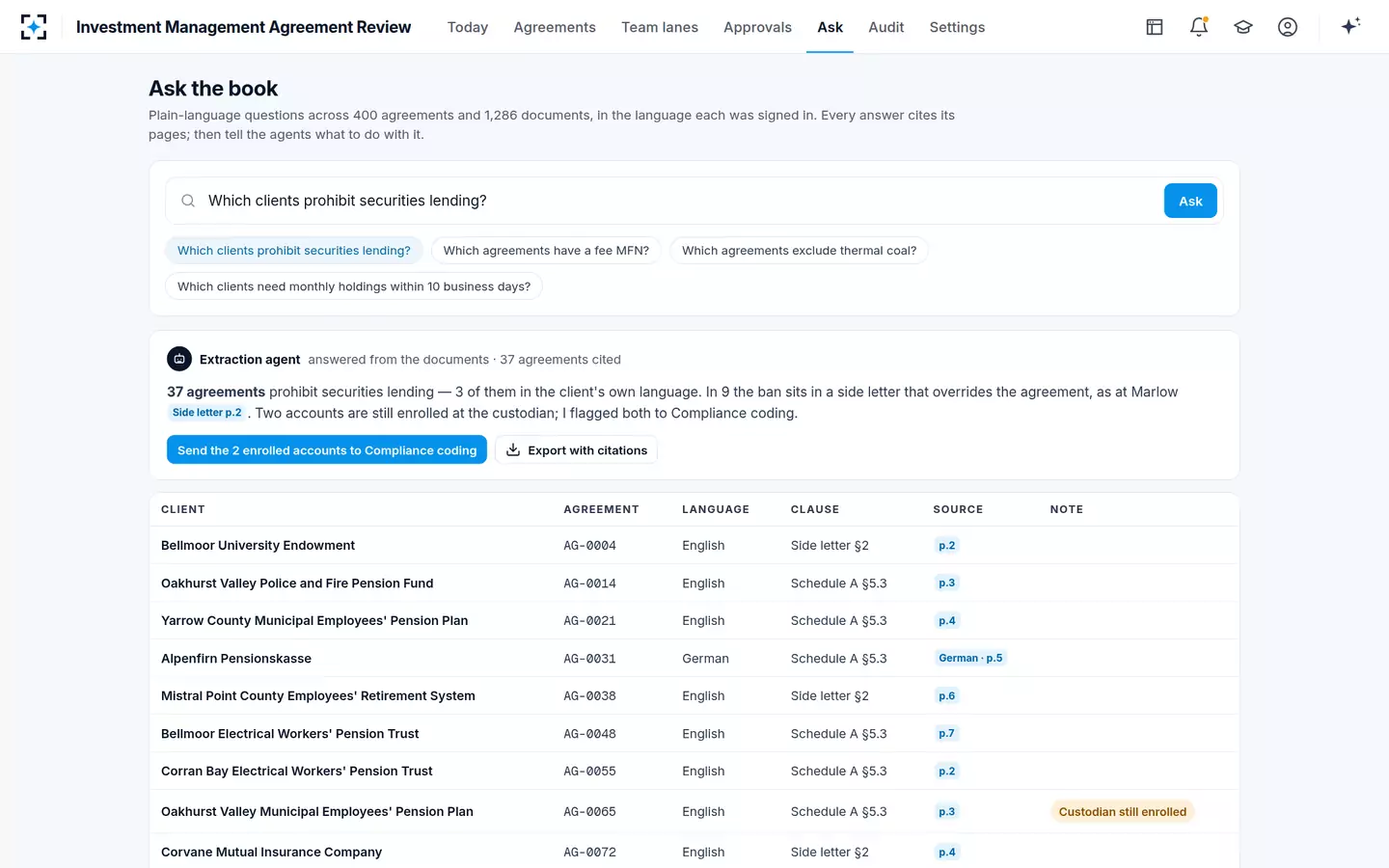Click agreement ID 'AG-0038'
Screen dimensions: 1389x868
tap(589, 696)
